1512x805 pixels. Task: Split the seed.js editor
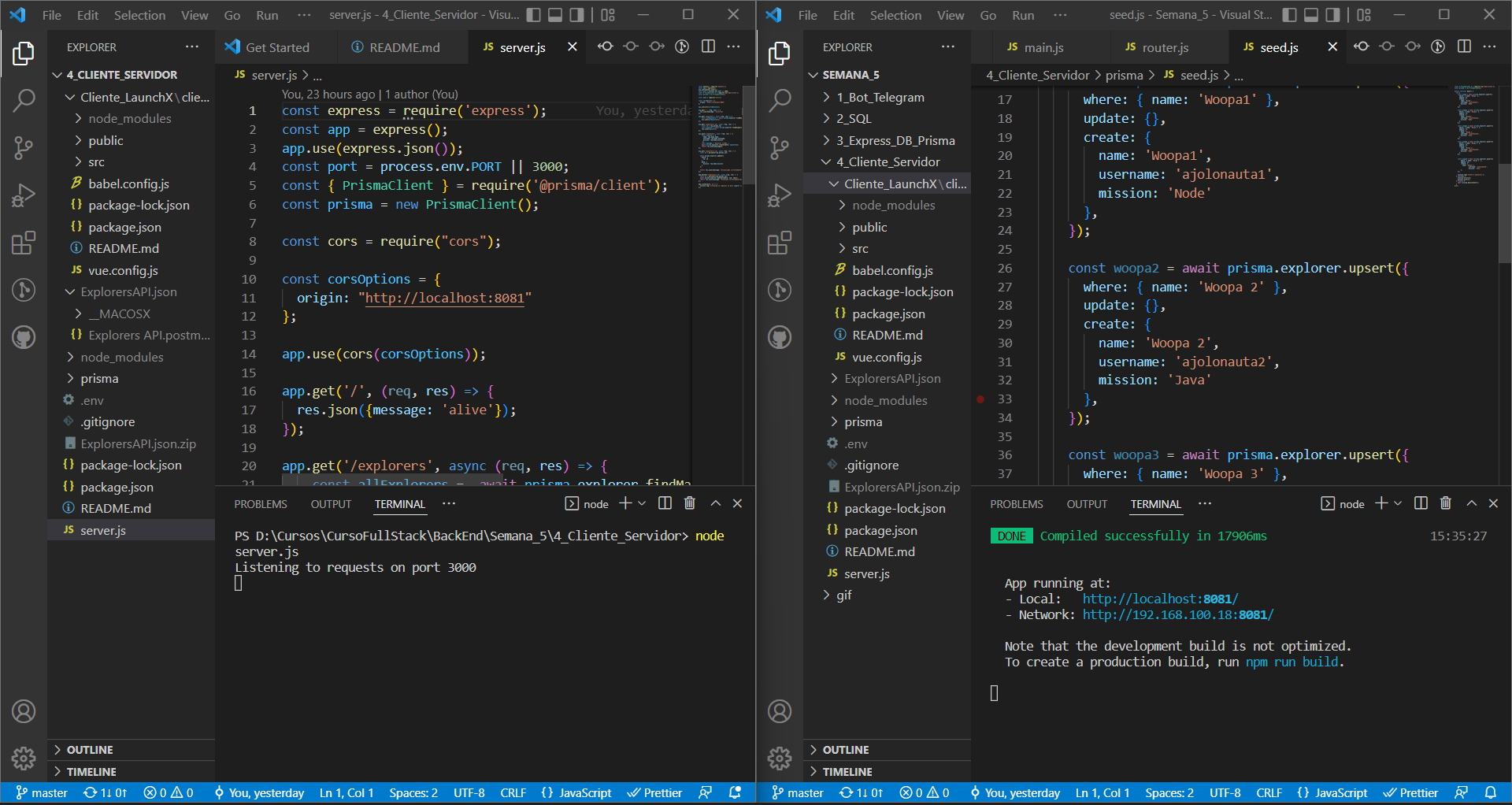click(x=1464, y=46)
